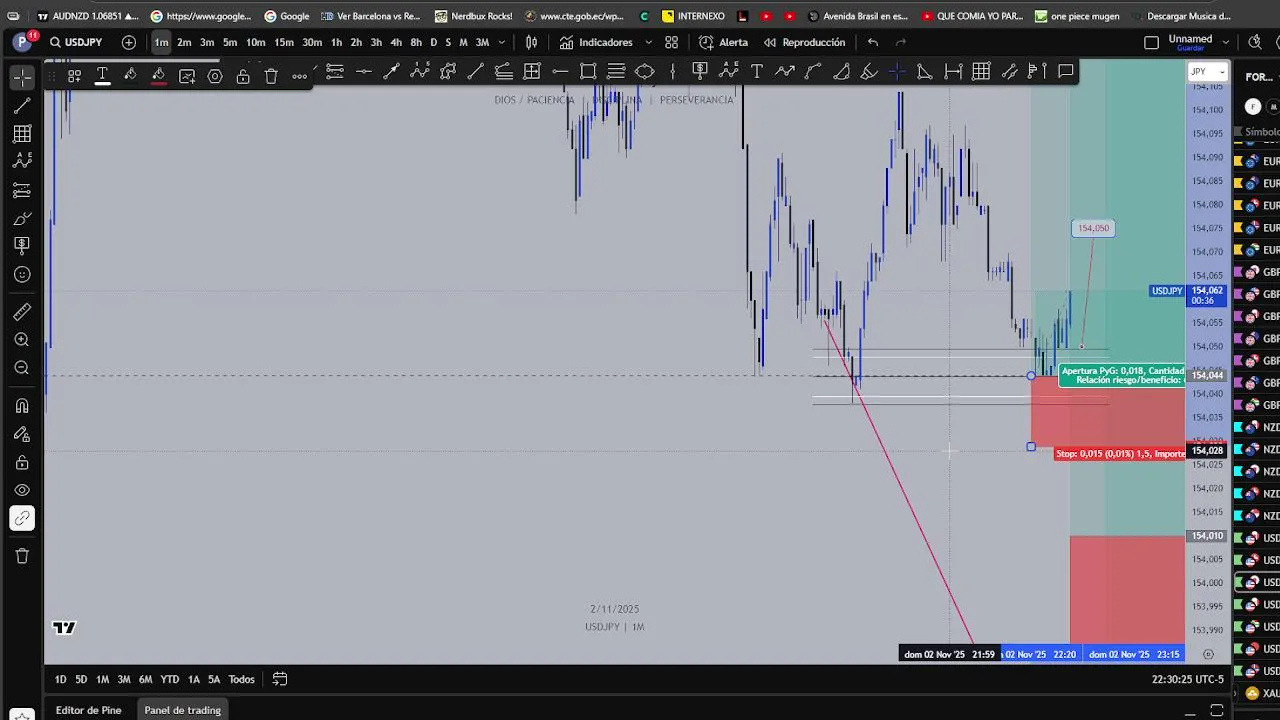Open the indicator templates grid icon
The height and width of the screenshot is (720, 1280).
[671, 42]
